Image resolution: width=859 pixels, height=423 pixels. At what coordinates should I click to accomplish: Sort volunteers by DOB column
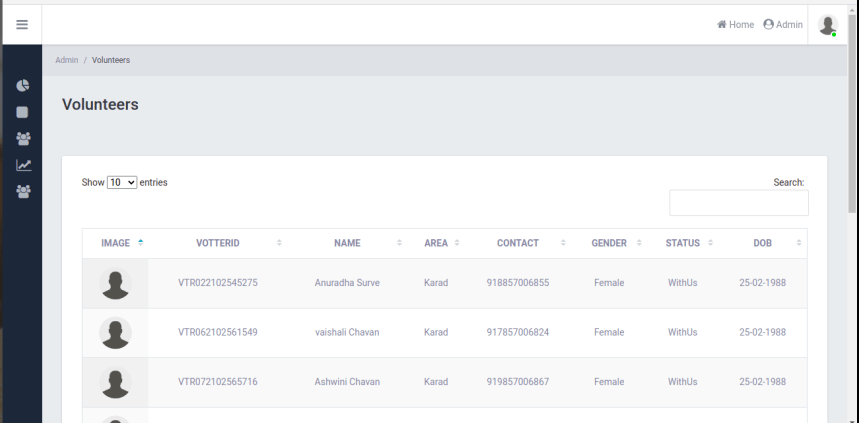click(x=763, y=243)
